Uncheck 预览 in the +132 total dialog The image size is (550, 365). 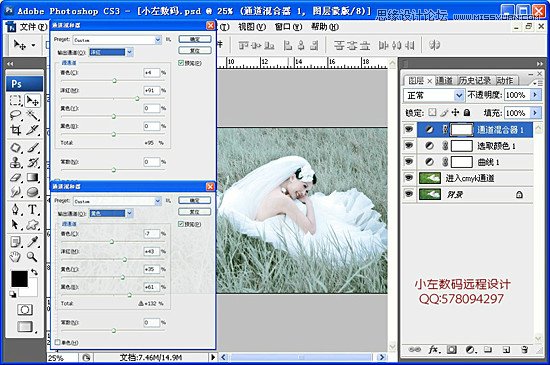pyautogui.click(x=181, y=224)
